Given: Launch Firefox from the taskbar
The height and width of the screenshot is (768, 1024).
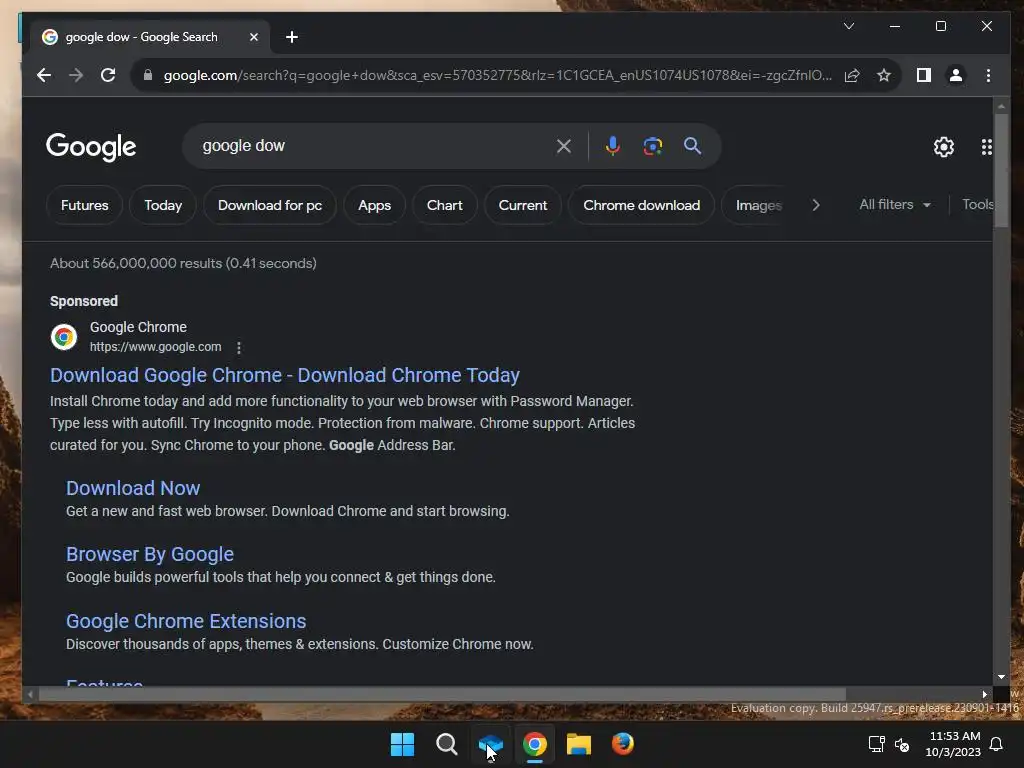Looking at the screenshot, I should [622, 744].
